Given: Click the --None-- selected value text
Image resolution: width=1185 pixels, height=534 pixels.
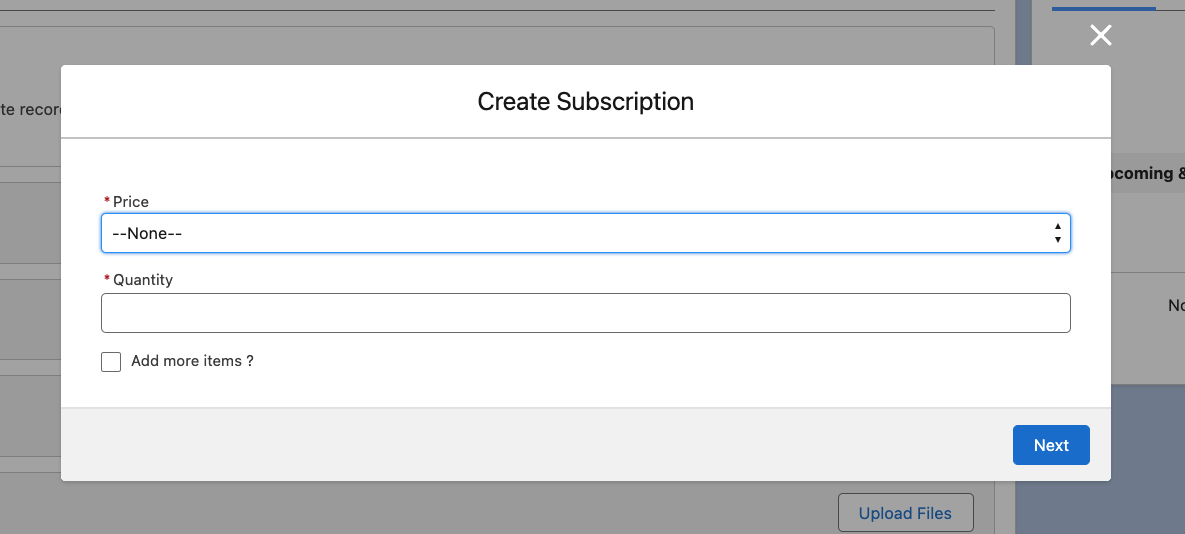Looking at the screenshot, I should pos(147,233).
